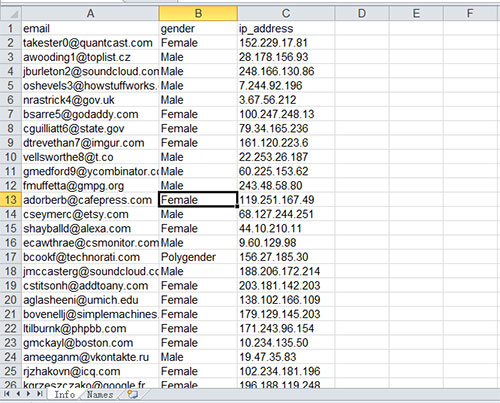This screenshot has width=500, height=403.
Task: Click the active Female cell in row 13
Action: (x=198, y=200)
